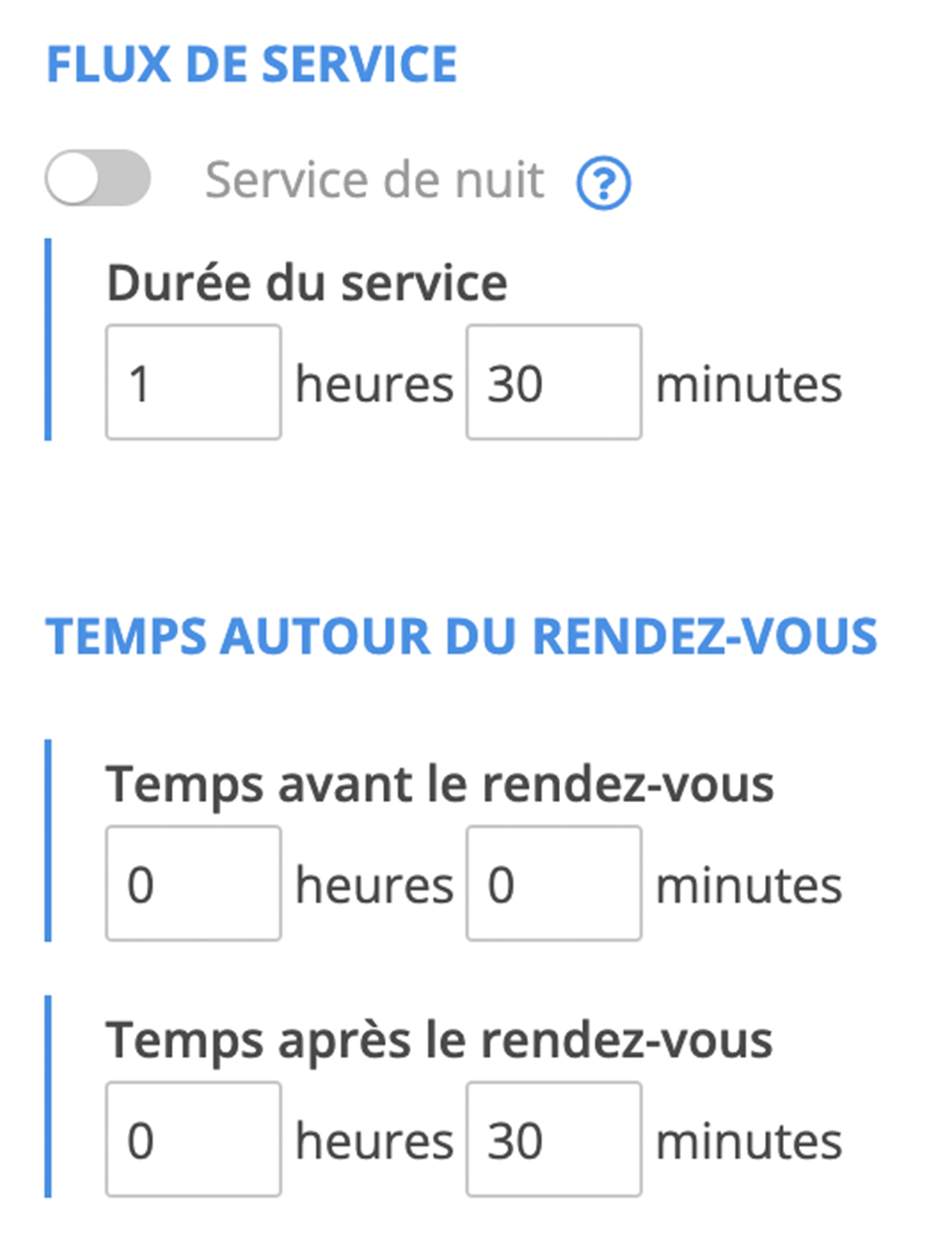Click the Durée du service label
Image resolution: width=952 pixels, height=1237 pixels.
pos(307,283)
